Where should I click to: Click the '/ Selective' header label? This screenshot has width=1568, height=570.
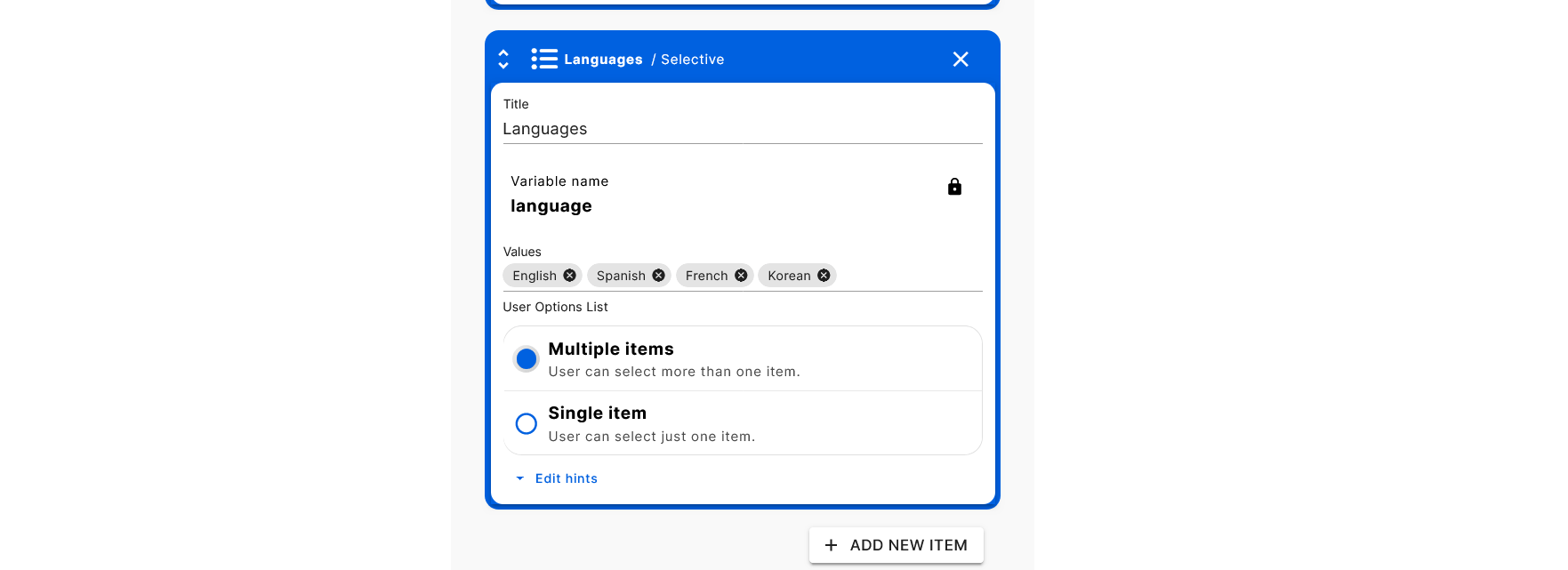pos(688,60)
